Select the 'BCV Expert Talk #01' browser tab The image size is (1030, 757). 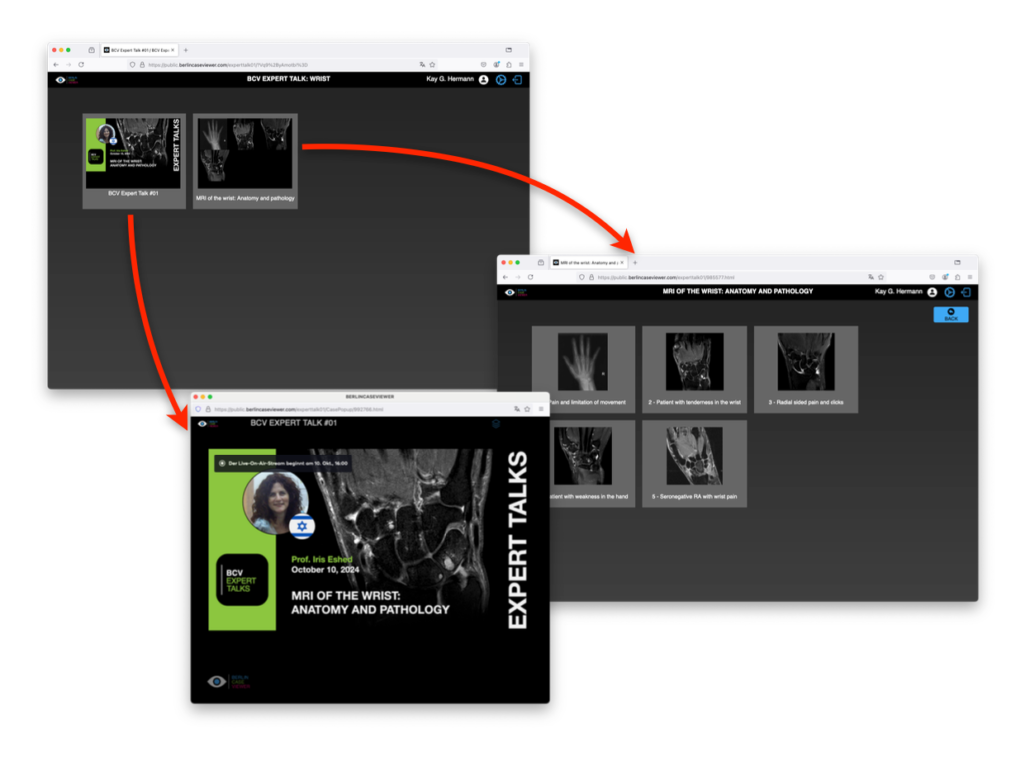140,50
